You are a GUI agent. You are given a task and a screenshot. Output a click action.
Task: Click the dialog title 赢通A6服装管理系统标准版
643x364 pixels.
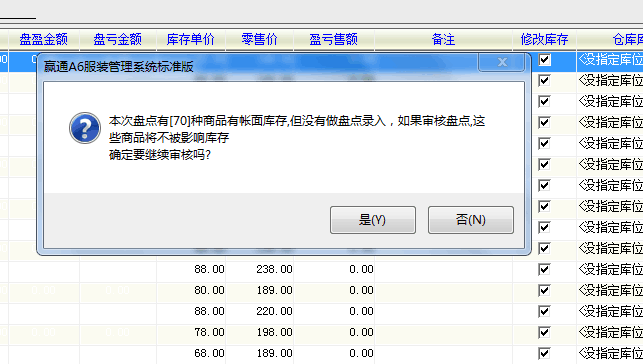pyautogui.click(x=119, y=66)
